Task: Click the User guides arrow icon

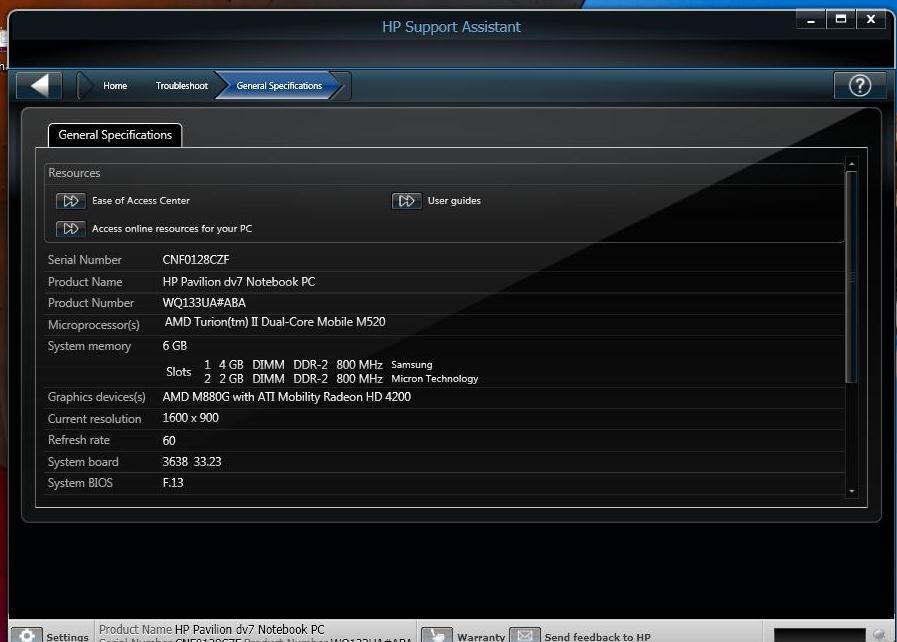Action: point(406,201)
